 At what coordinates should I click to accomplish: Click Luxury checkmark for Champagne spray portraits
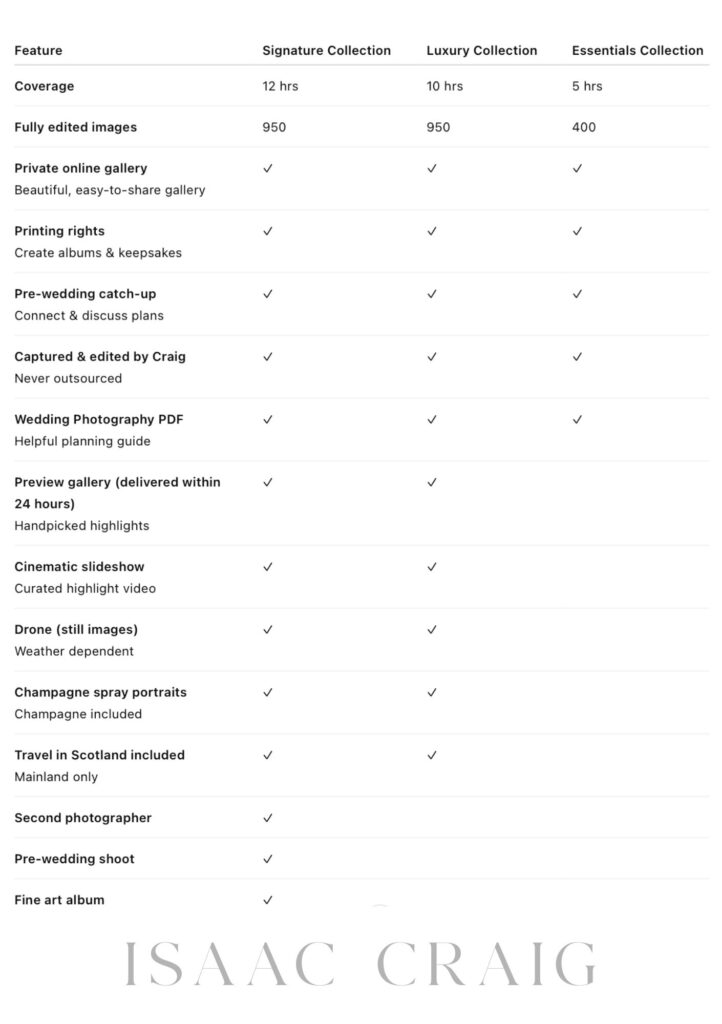coord(432,692)
